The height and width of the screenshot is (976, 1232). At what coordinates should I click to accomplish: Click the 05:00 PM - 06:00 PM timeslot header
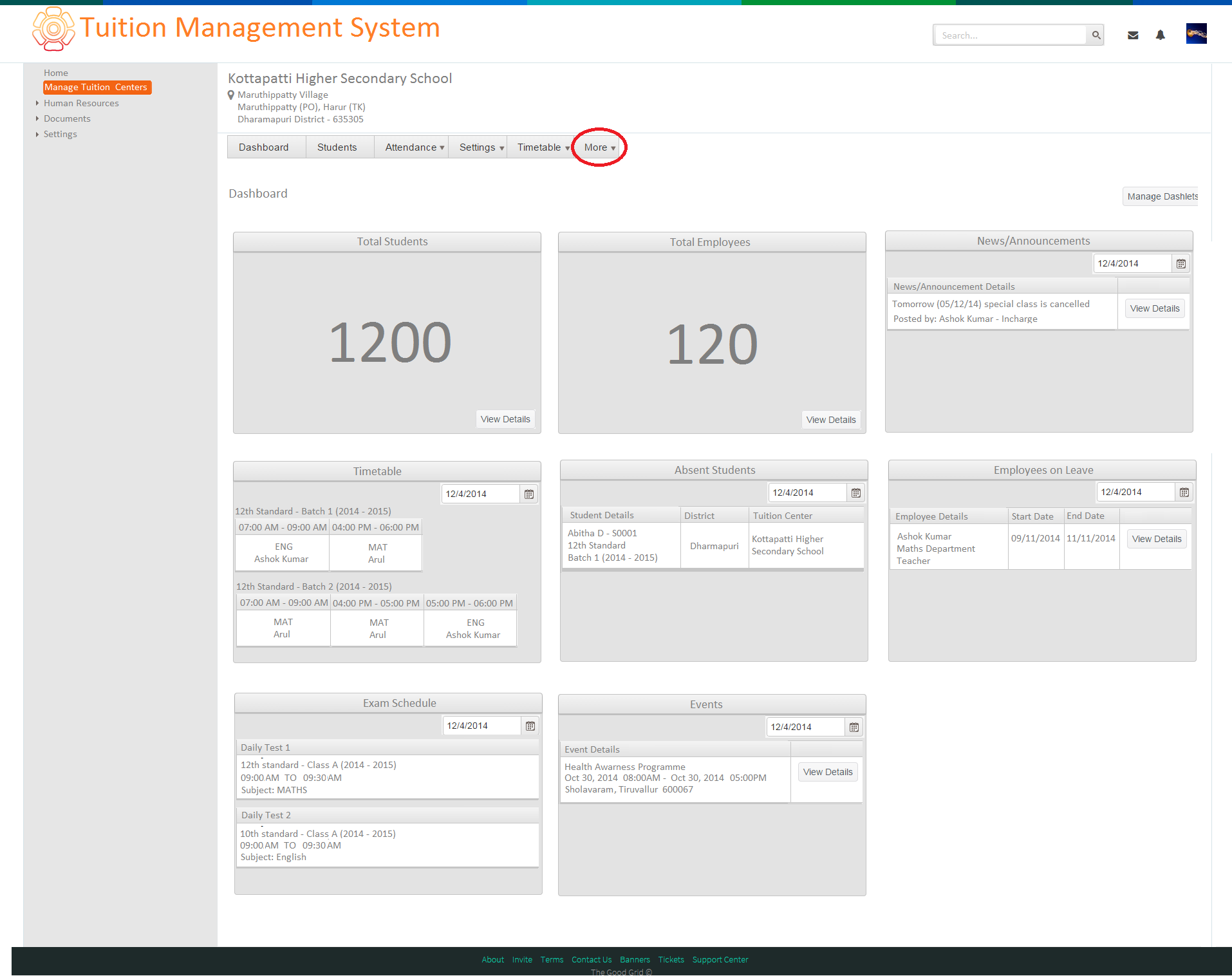coord(469,604)
